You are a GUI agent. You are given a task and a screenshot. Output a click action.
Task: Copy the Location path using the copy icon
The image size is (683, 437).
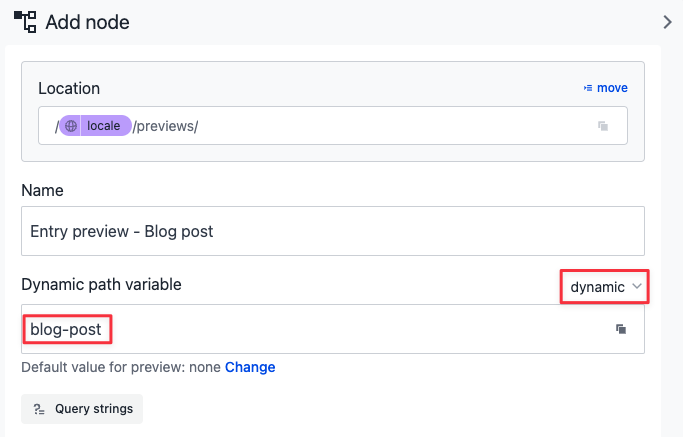(x=603, y=126)
